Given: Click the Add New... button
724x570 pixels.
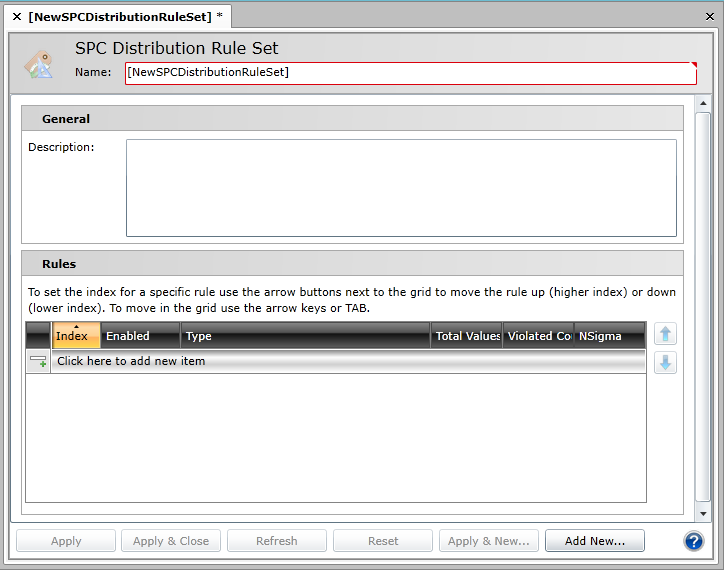Looking at the screenshot, I should click(x=594, y=541).
